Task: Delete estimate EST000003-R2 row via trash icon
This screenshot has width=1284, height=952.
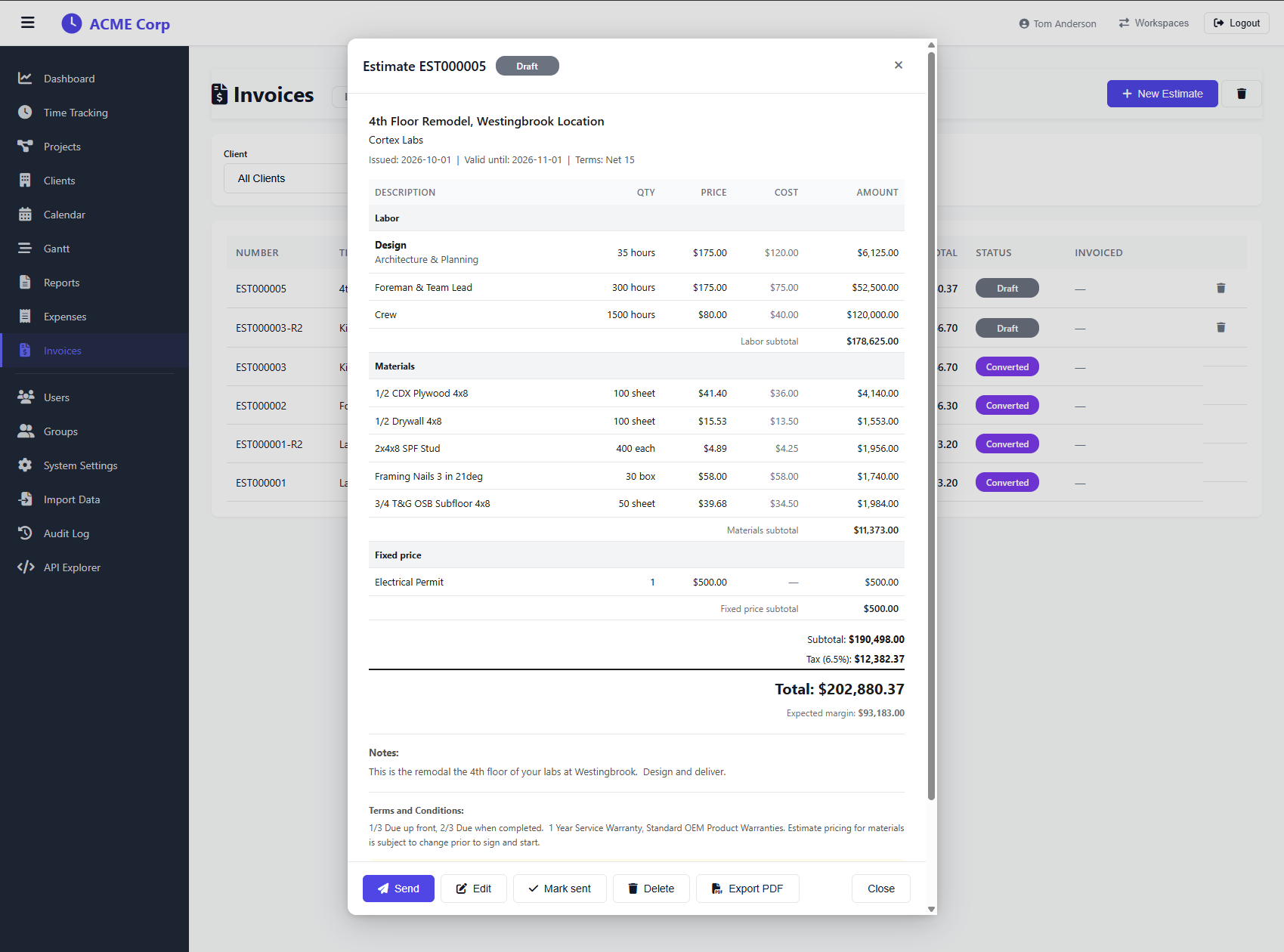Action: click(x=1221, y=327)
